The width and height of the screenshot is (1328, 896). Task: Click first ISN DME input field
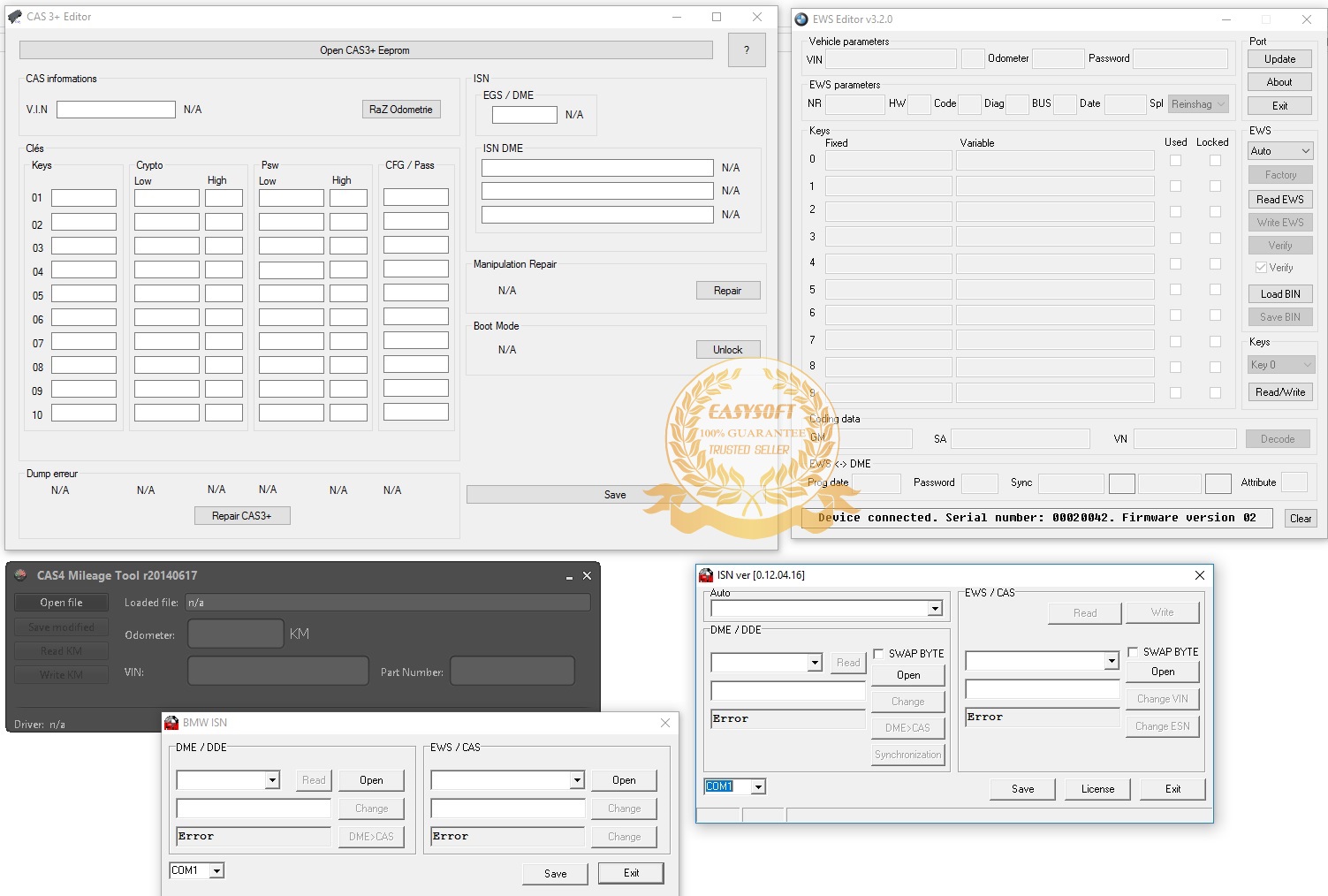[597, 168]
